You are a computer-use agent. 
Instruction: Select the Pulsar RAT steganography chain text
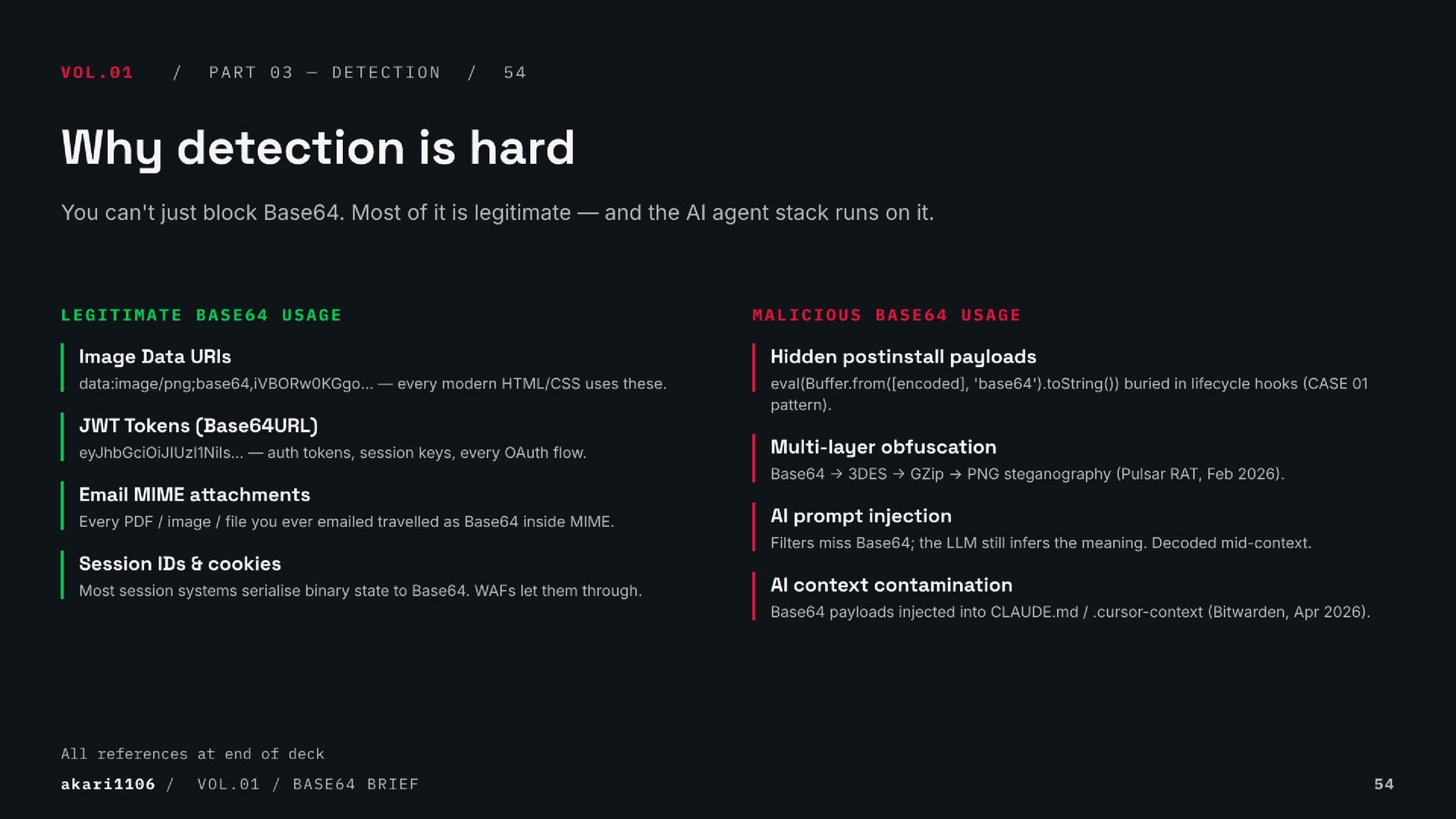pos(1028,474)
